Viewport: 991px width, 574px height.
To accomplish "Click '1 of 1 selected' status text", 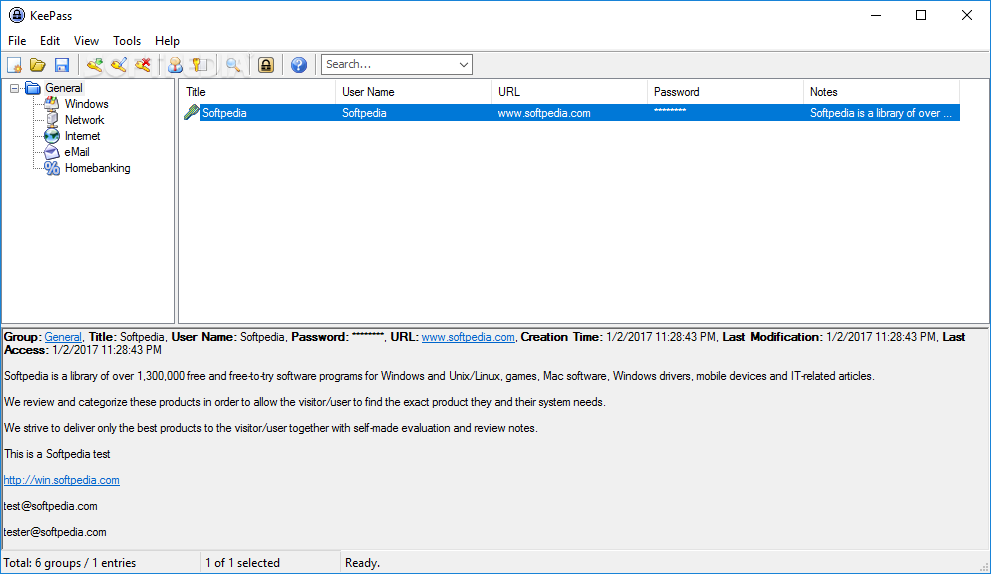I will [x=242, y=563].
